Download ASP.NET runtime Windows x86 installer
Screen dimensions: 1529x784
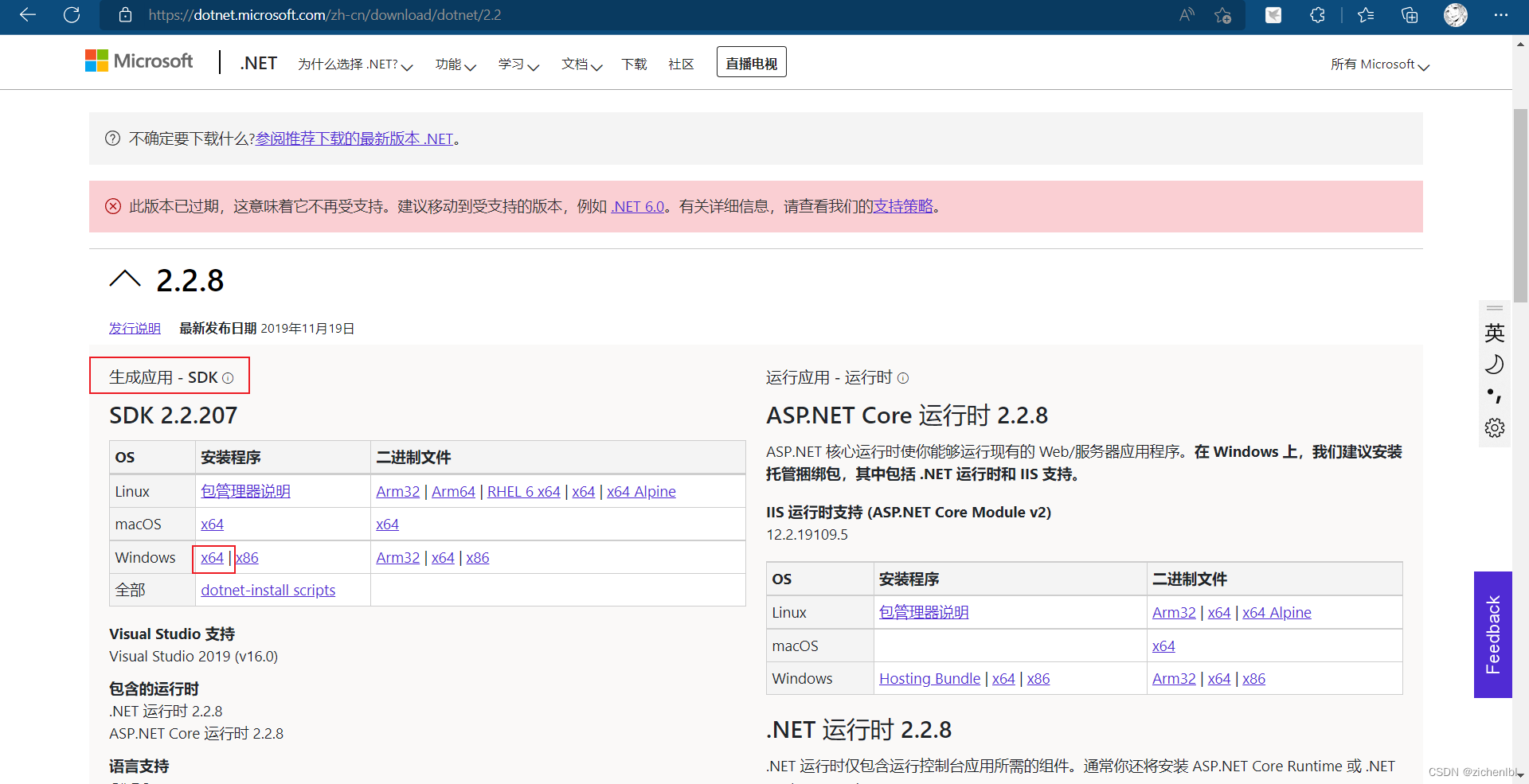(x=1038, y=678)
